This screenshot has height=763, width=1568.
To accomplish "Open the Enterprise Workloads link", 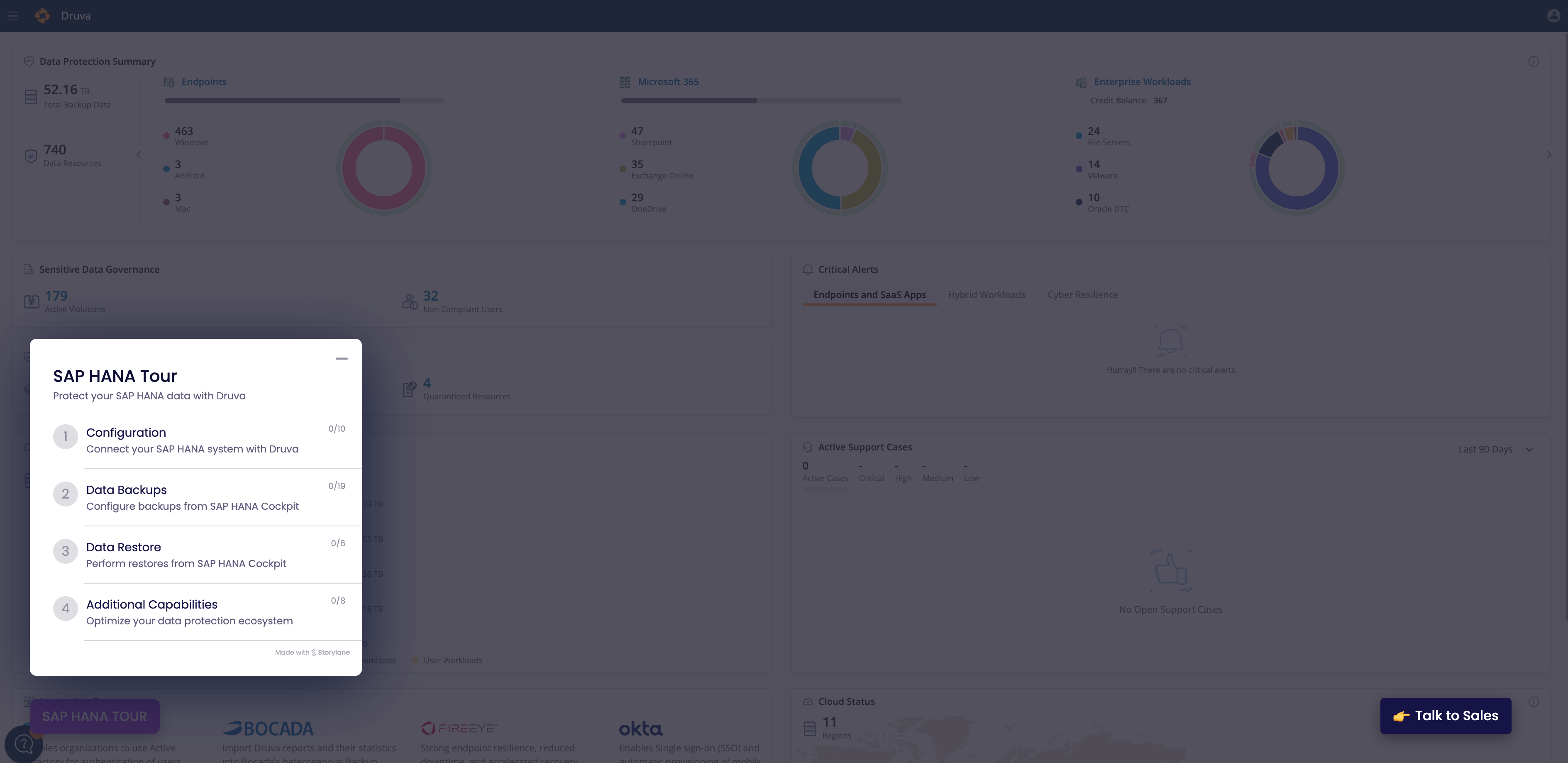I will 1142,82.
